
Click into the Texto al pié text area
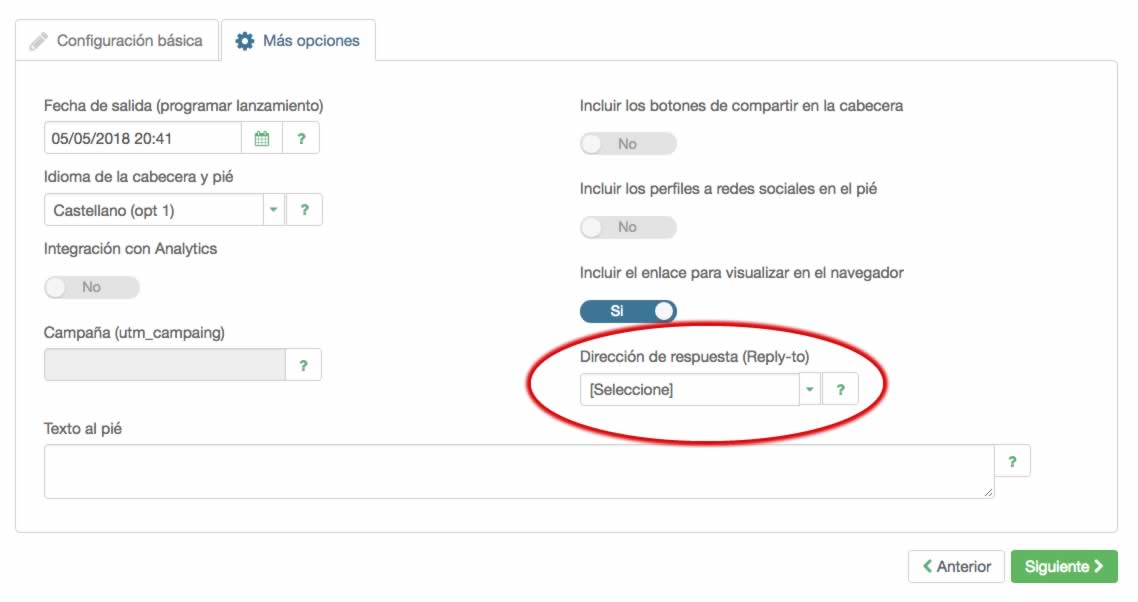(x=519, y=471)
